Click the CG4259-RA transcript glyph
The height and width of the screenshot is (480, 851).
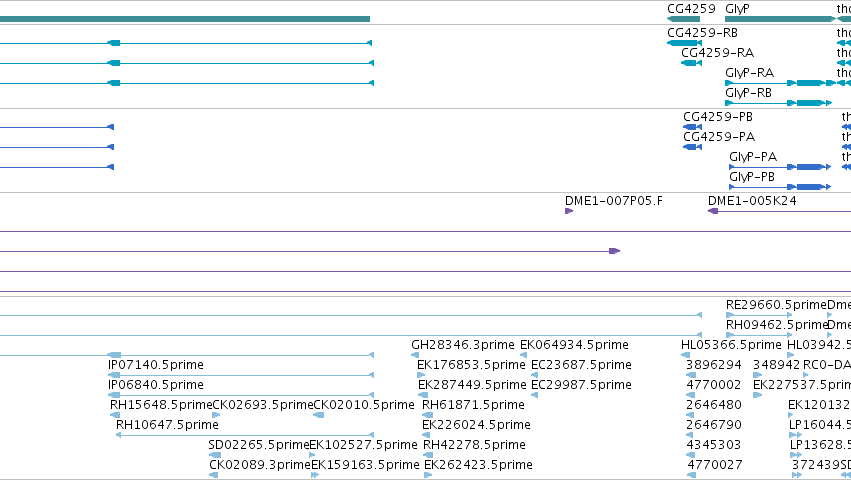click(x=691, y=63)
